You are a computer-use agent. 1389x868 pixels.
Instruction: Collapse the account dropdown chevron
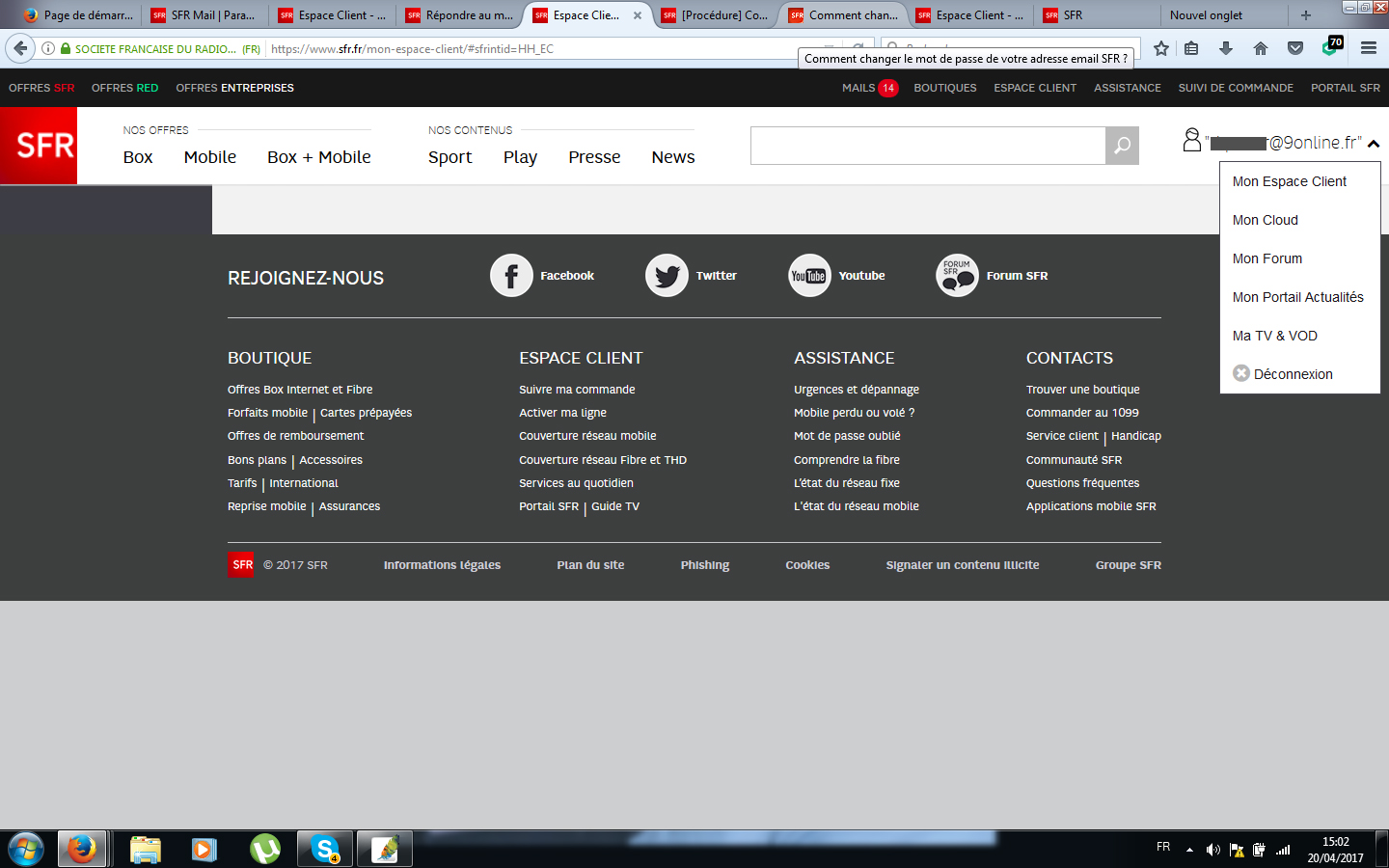point(1374,144)
